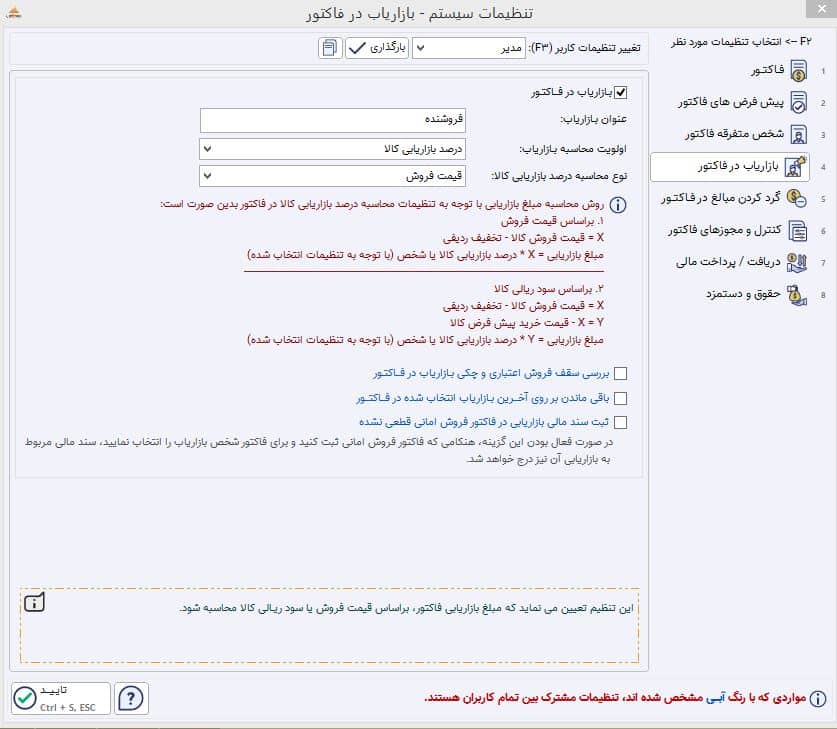Select پیش فرض های فاکتور icon

pyautogui.click(x=799, y=102)
